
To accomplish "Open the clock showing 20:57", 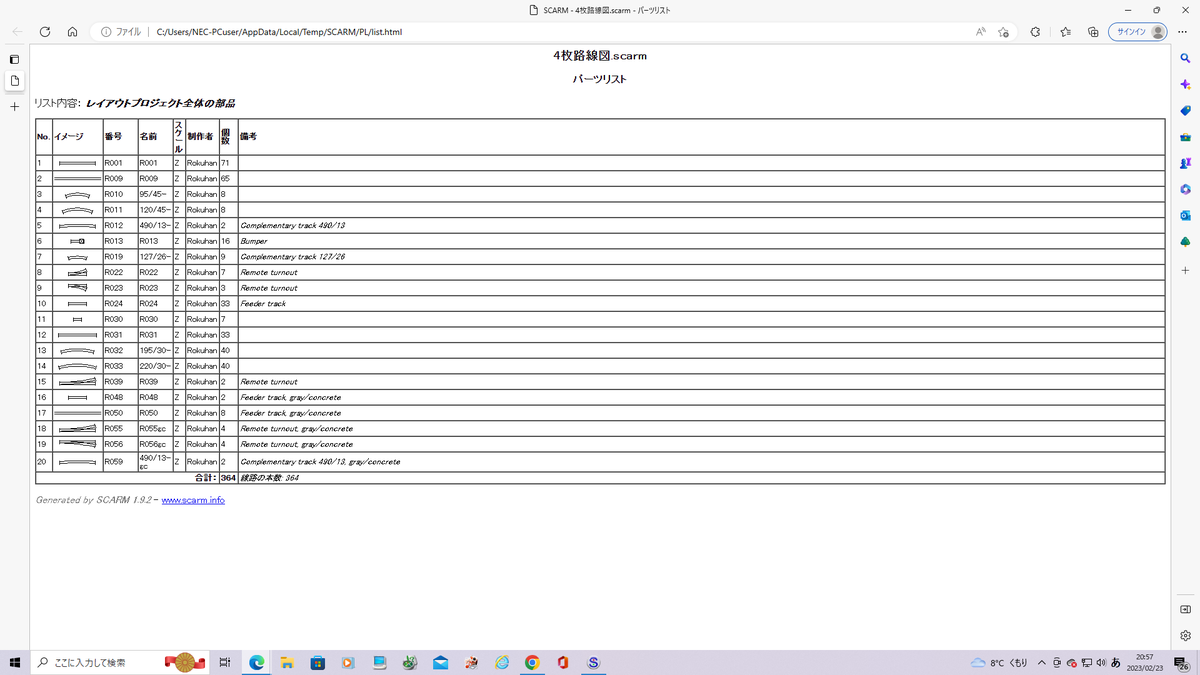I will click(x=1144, y=663).
